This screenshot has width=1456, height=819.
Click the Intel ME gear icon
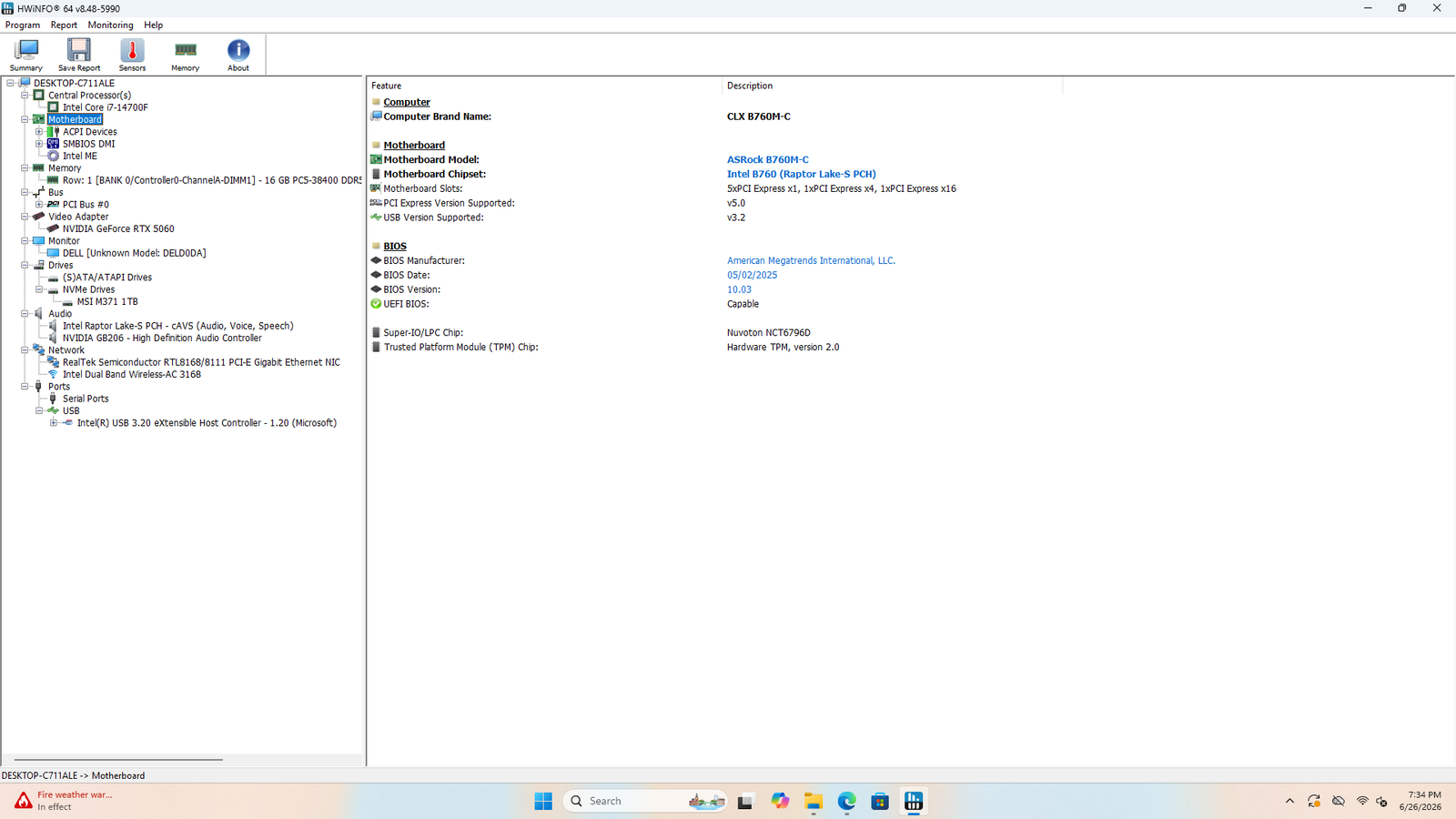tap(54, 156)
